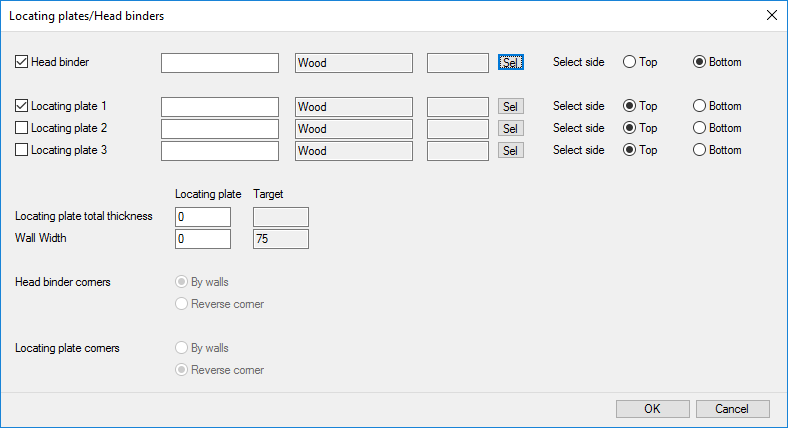Click Locating plate total thickness field

coord(202,217)
